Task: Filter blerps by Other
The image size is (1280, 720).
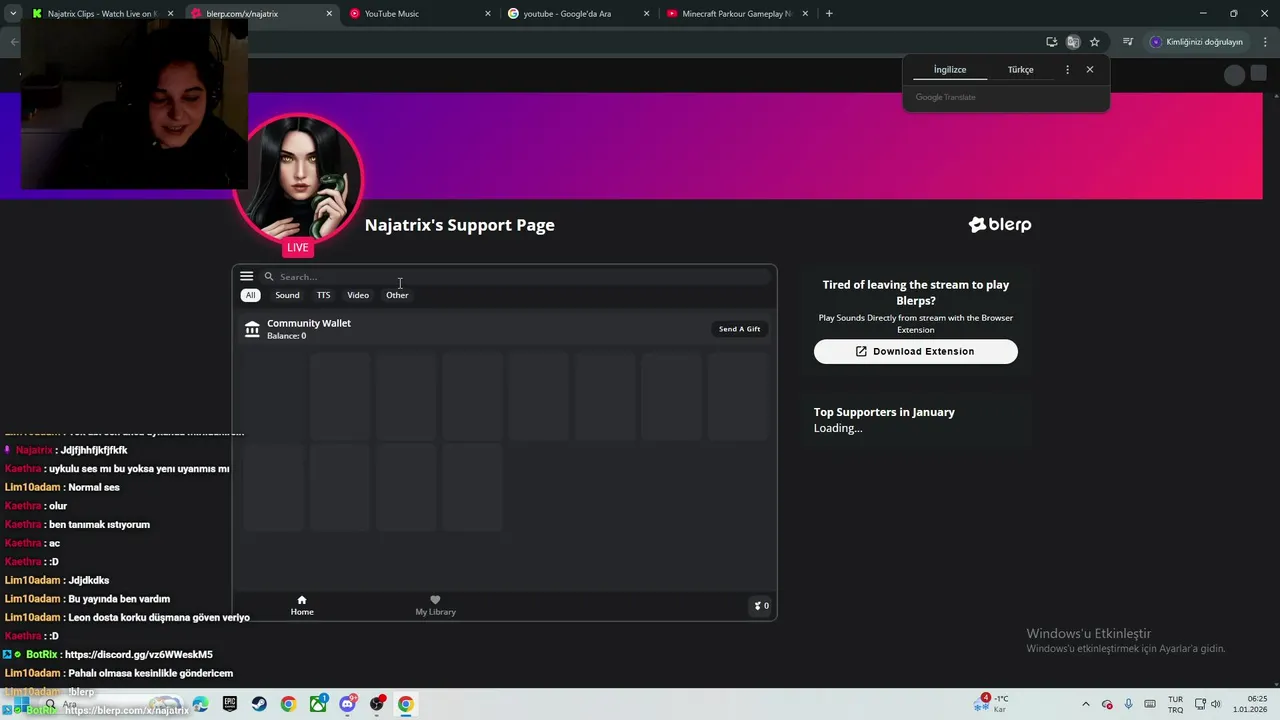Action: [x=397, y=295]
